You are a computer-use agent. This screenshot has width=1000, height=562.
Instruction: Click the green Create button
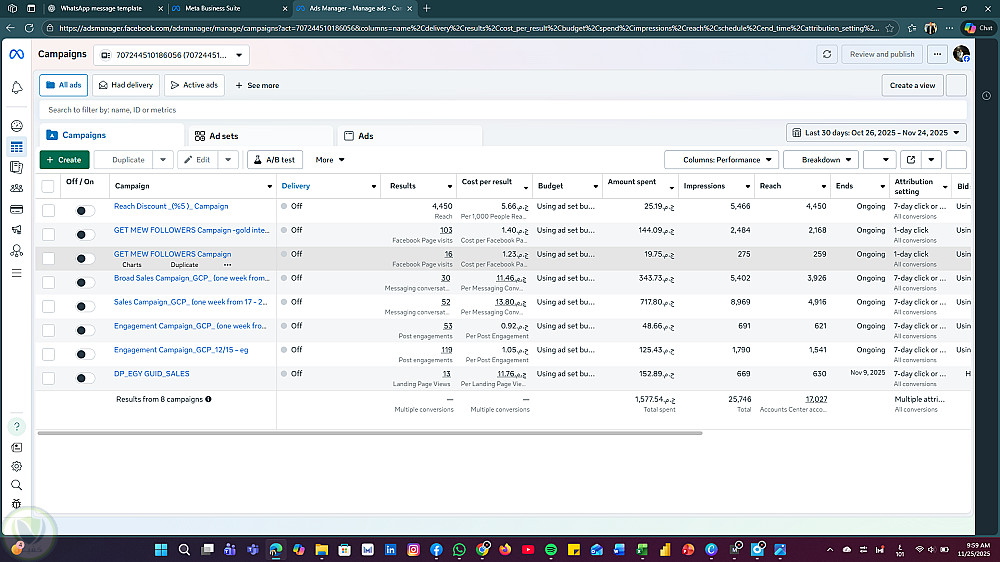point(64,159)
